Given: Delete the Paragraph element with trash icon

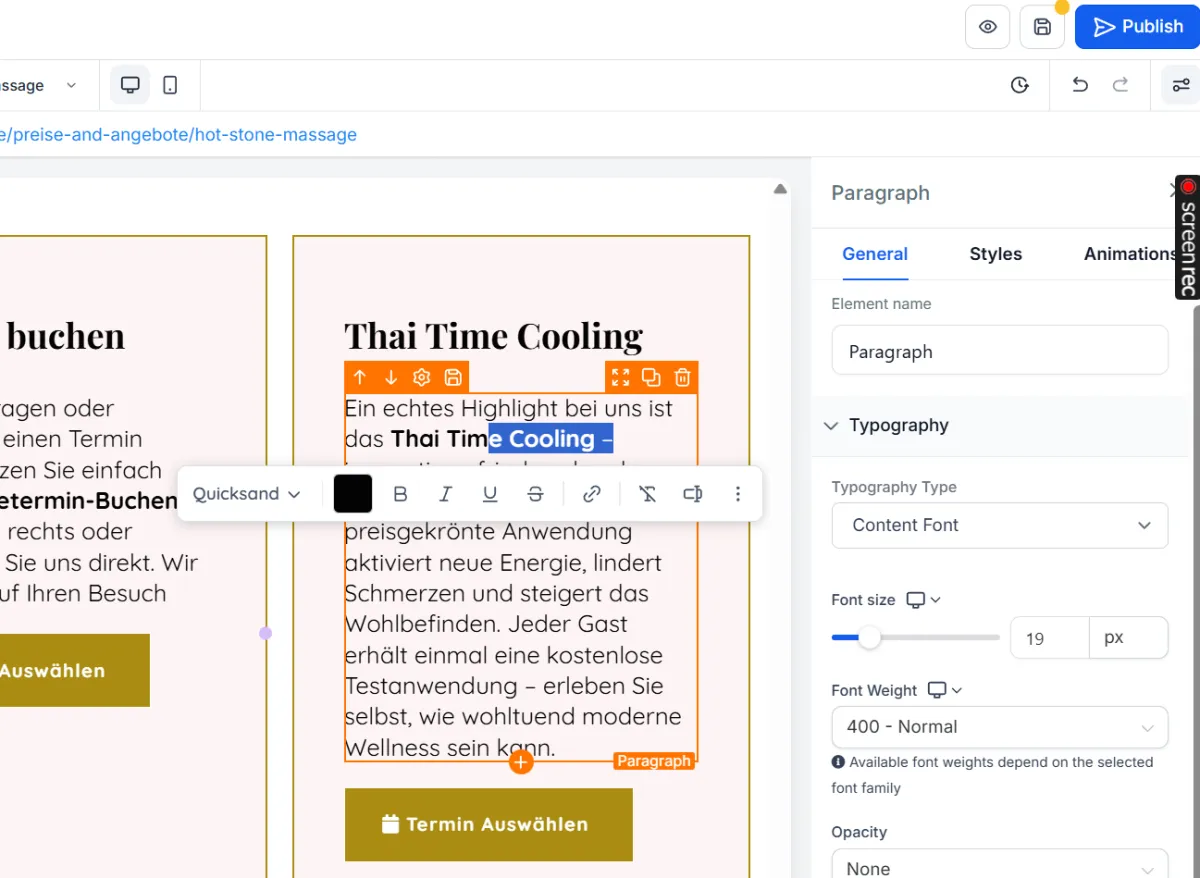Looking at the screenshot, I should tap(682, 377).
